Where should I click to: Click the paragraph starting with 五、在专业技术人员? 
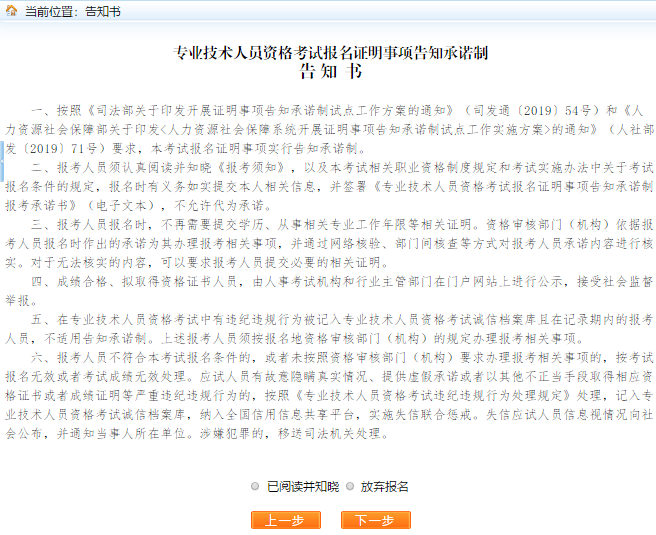330,328
